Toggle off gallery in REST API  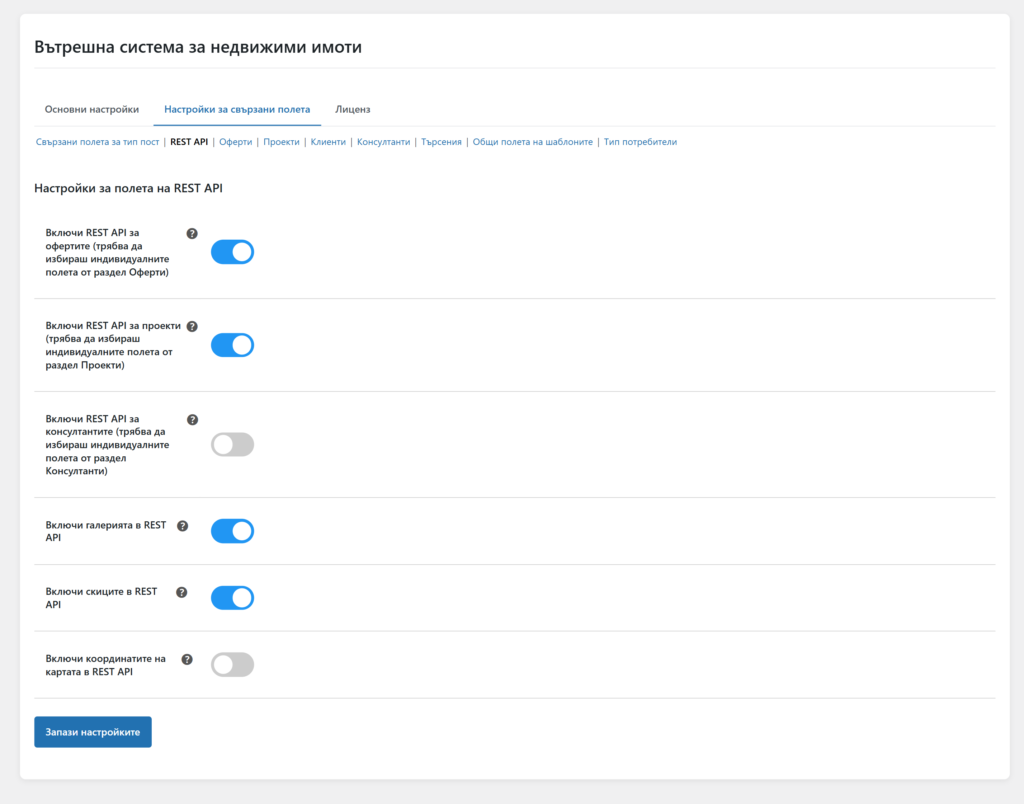coord(232,531)
